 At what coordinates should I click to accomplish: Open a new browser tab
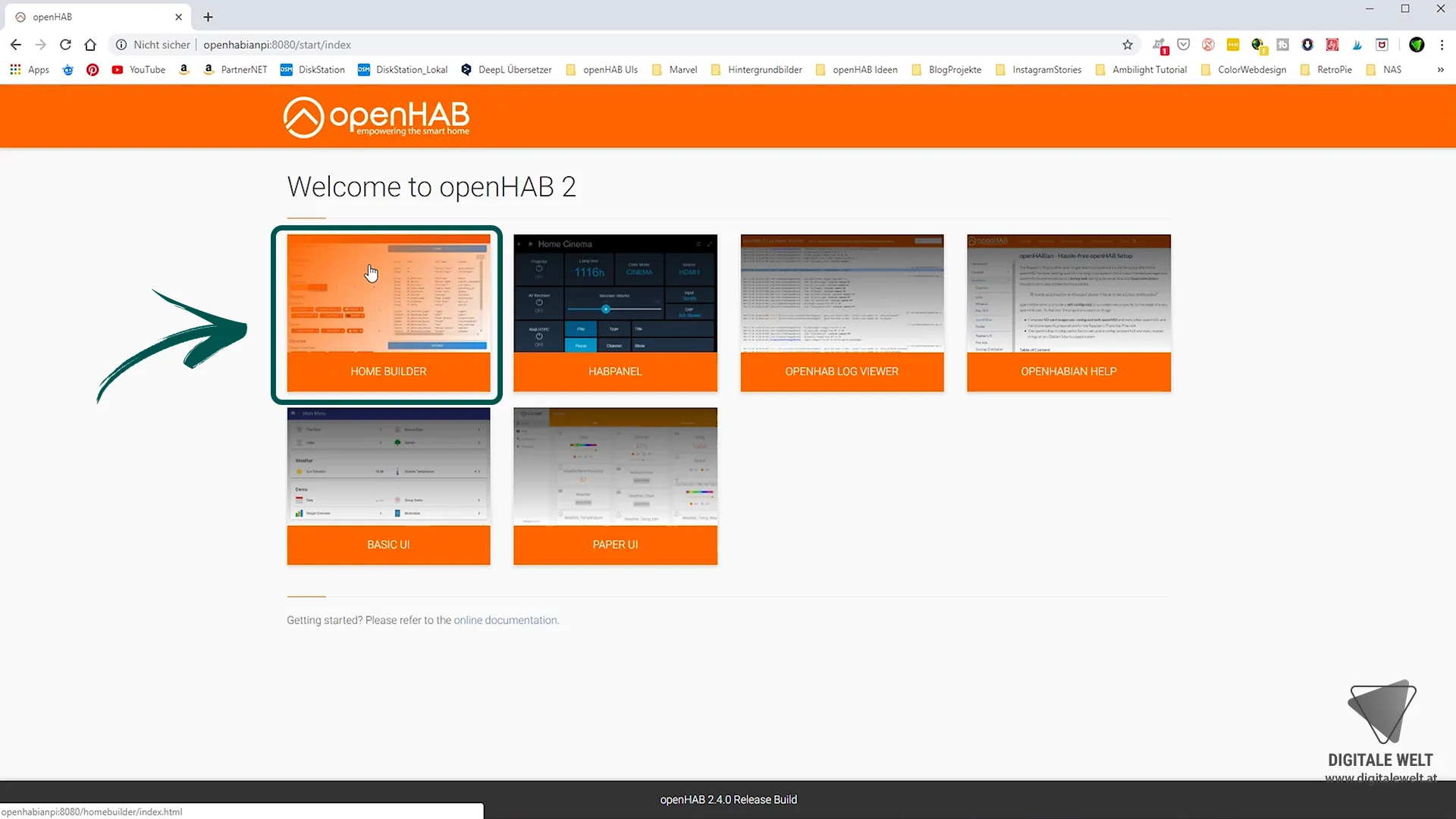click(208, 17)
